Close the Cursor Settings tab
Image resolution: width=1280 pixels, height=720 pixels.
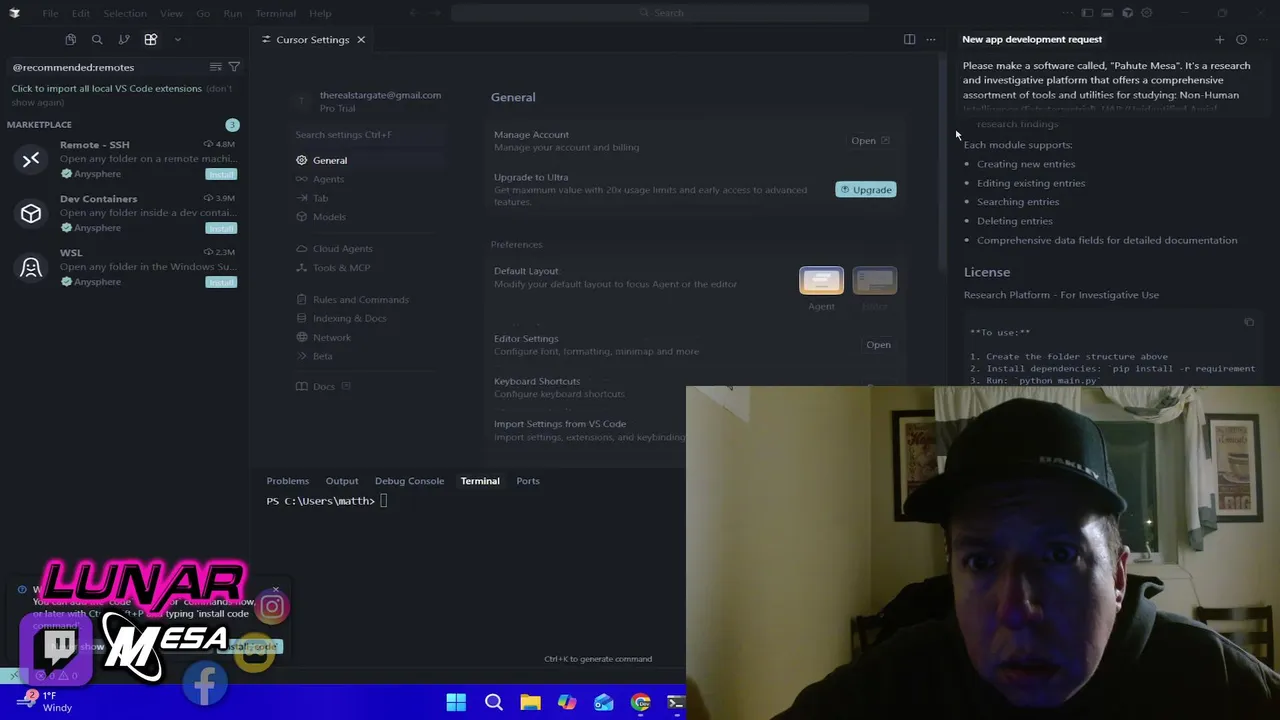[361, 39]
